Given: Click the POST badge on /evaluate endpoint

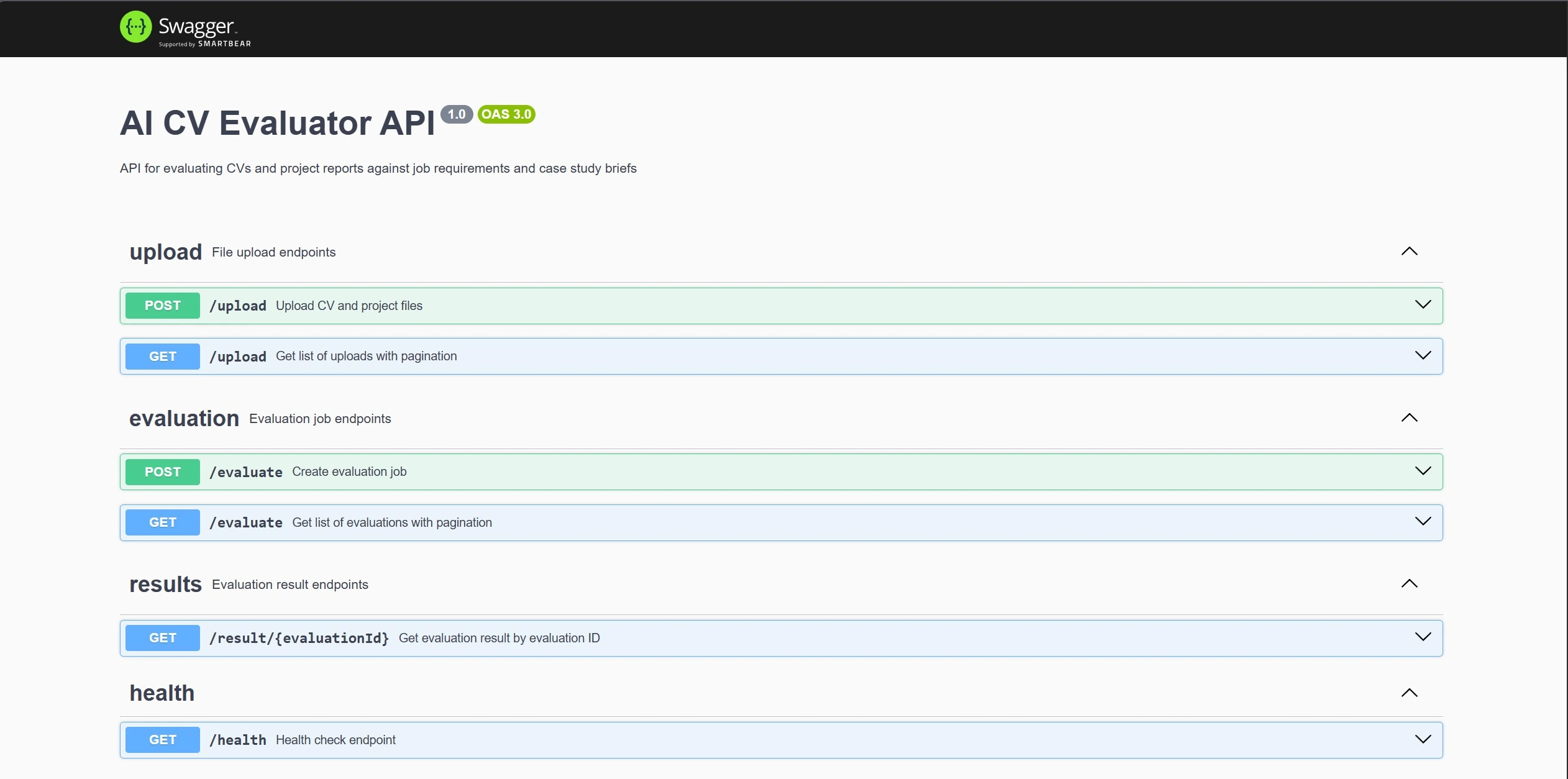Looking at the screenshot, I should click(x=162, y=471).
